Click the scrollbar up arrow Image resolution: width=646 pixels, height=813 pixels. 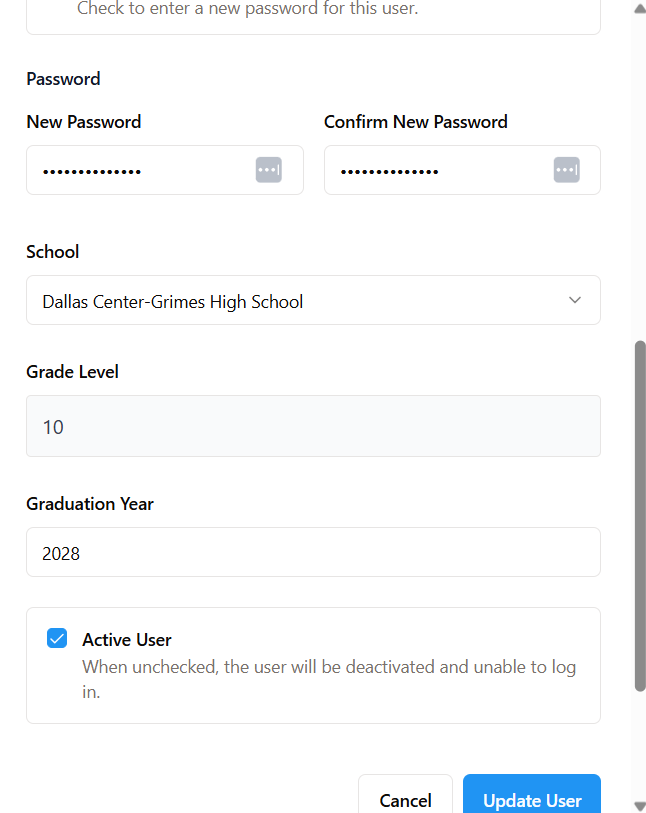(640, 8)
